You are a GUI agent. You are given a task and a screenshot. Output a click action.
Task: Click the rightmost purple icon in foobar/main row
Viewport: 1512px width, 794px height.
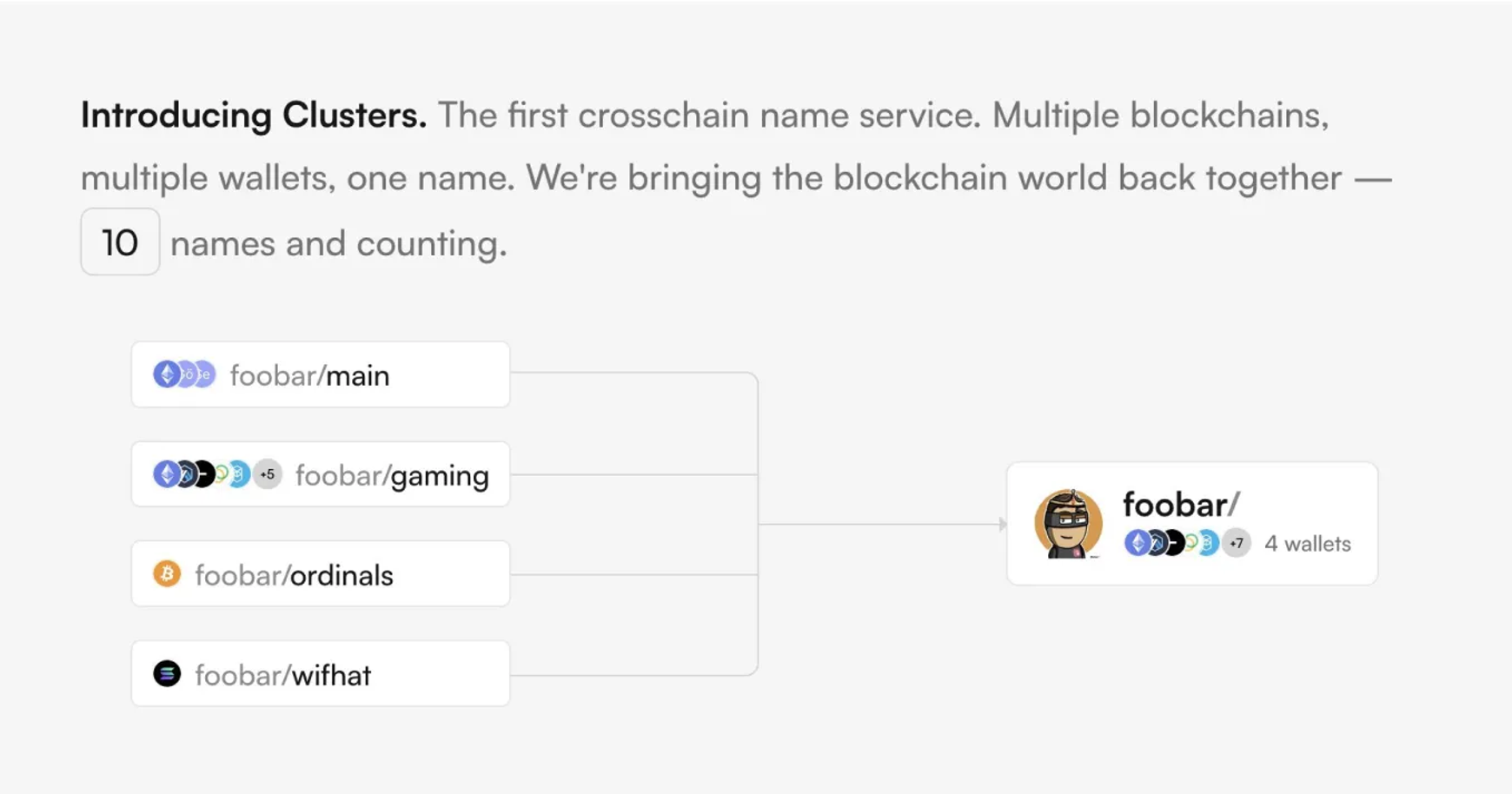(x=204, y=374)
